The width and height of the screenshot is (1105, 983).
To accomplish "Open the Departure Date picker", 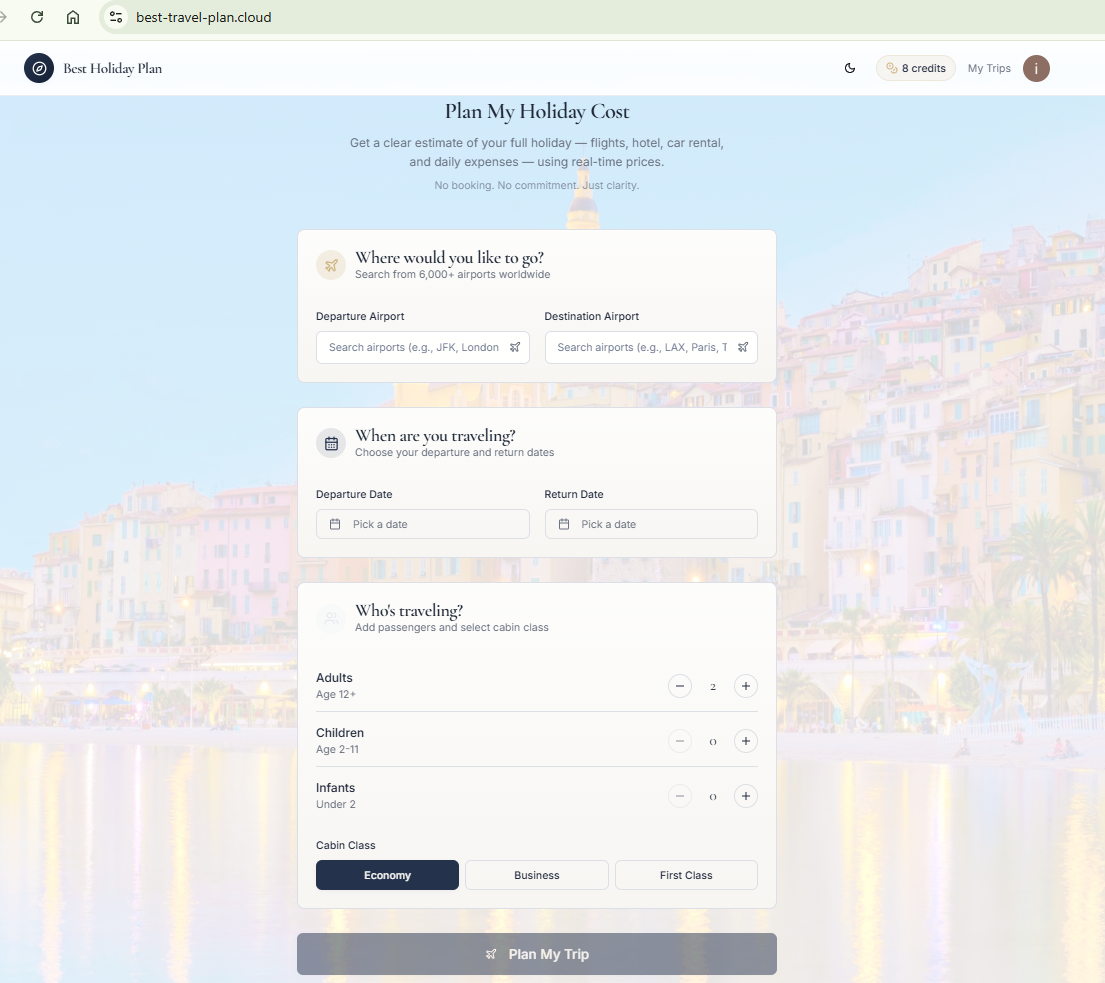I will pos(422,523).
